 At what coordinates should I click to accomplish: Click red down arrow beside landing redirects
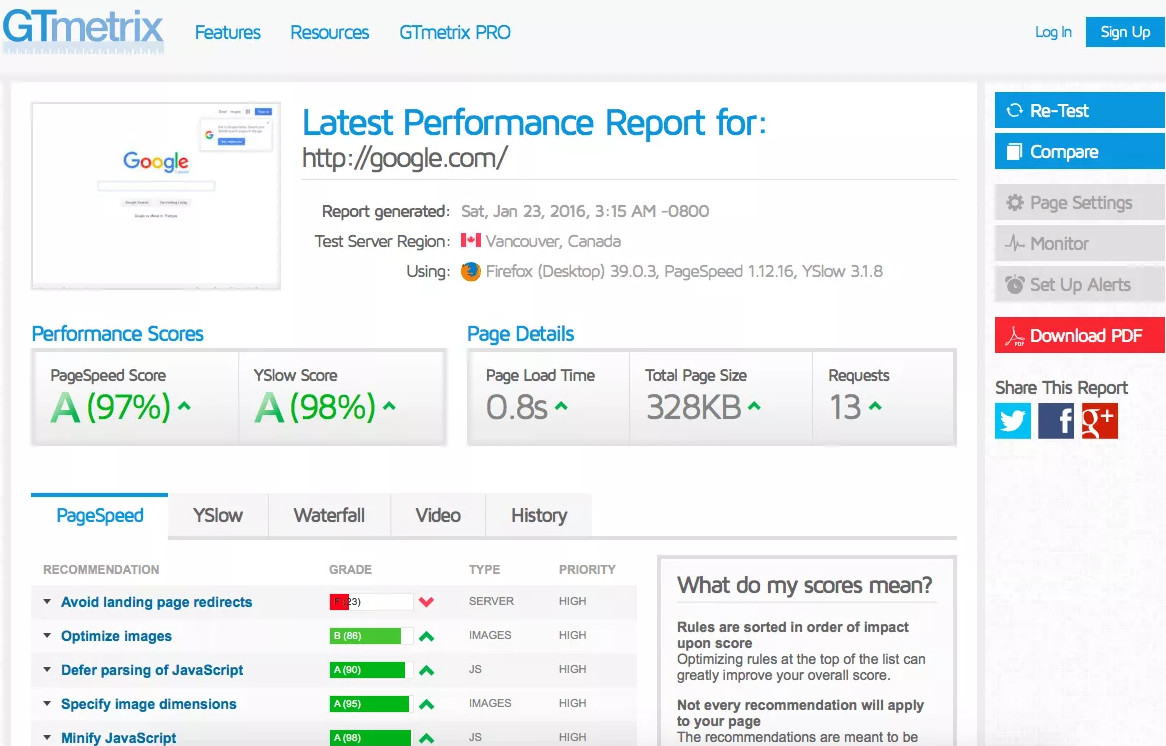click(426, 602)
